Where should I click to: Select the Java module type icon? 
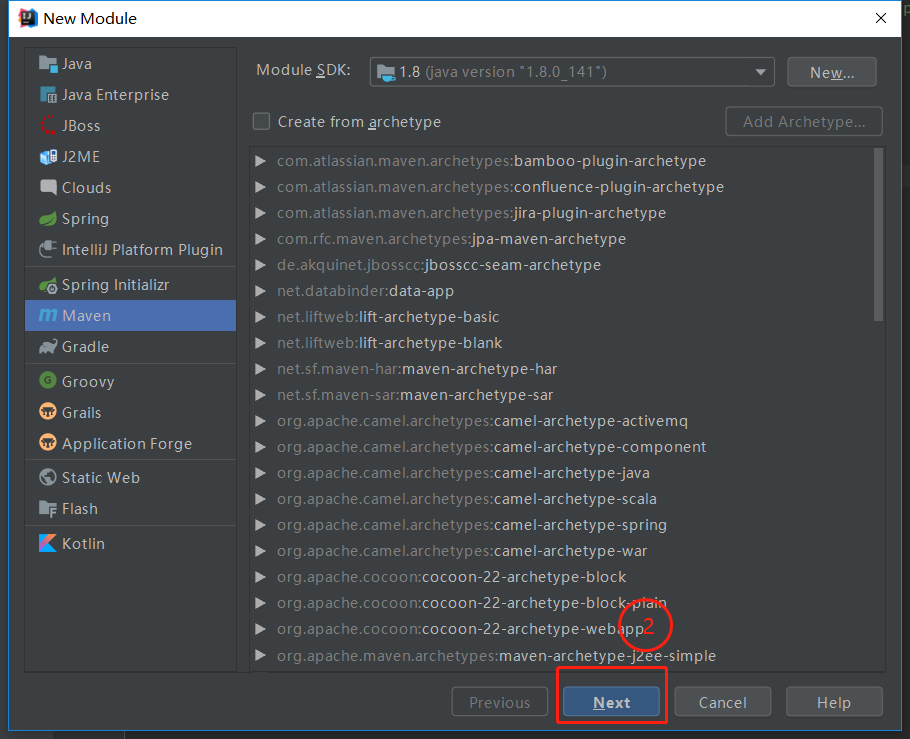48,63
